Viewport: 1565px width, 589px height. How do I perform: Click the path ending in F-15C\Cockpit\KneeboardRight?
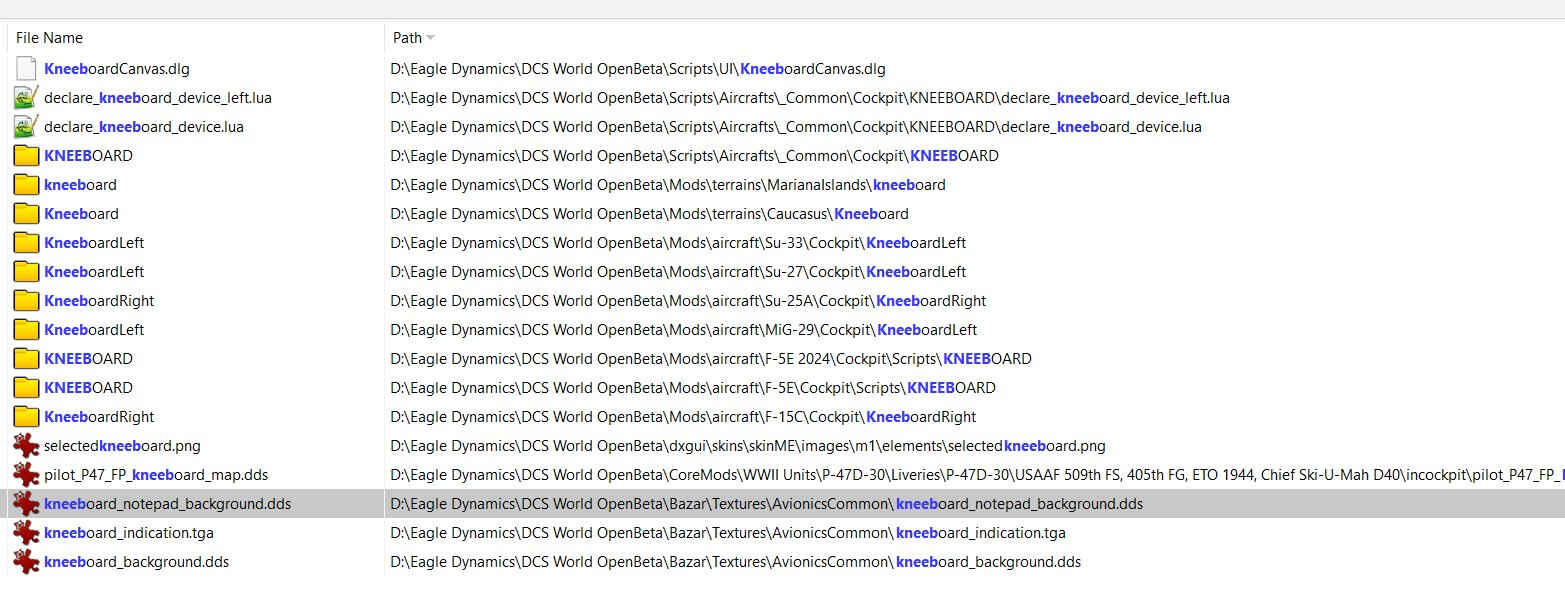click(683, 417)
